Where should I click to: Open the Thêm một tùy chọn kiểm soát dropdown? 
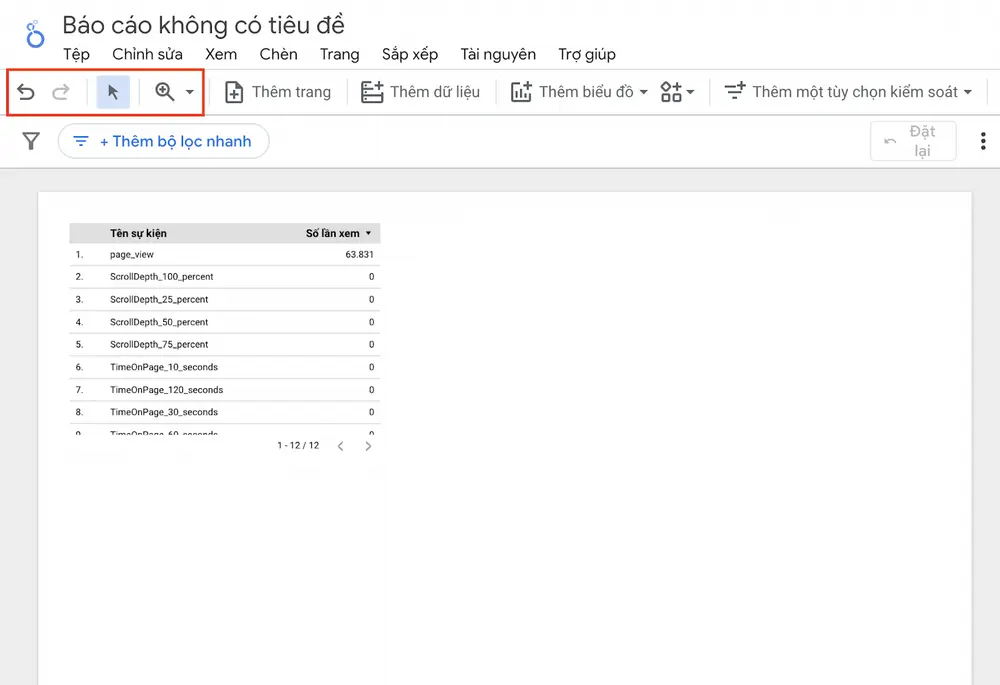(848, 92)
